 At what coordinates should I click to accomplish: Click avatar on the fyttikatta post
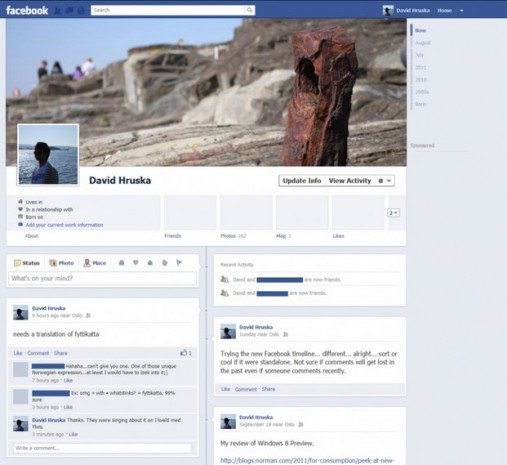[20, 313]
